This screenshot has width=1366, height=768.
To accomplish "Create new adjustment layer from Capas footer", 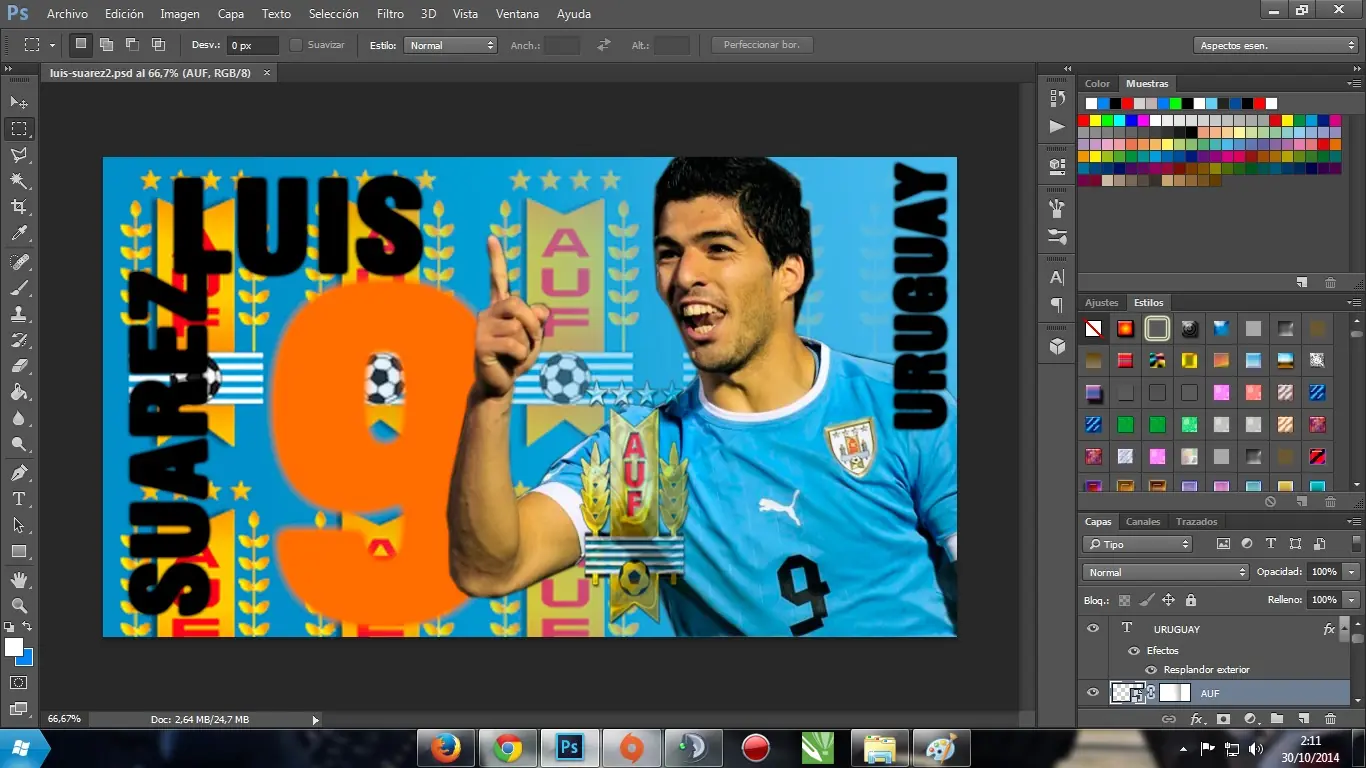I will [1250, 719].
